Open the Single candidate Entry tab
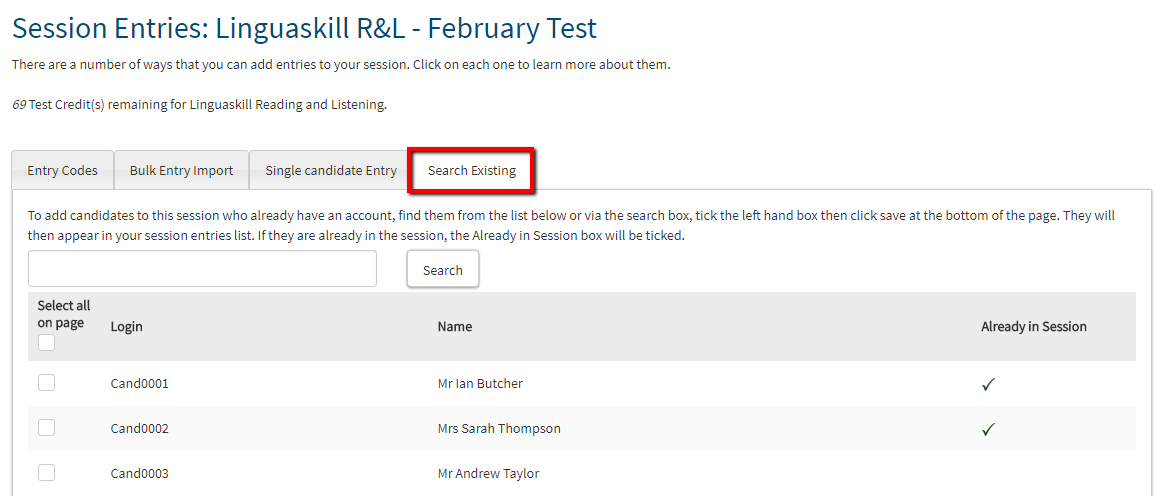 coord(331,170)
